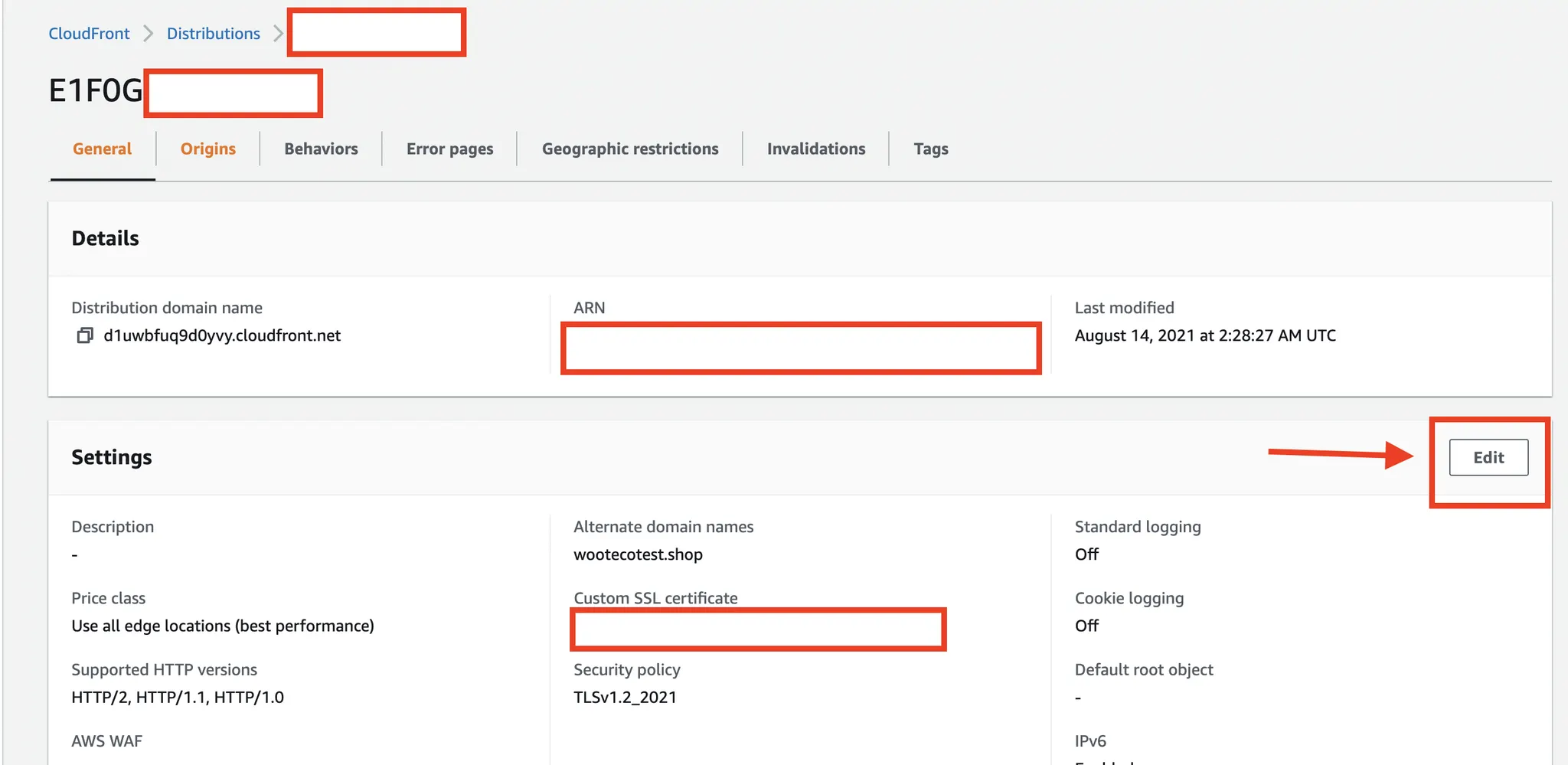The height and width of the screenshot is (765, 1568).
Task: Click the Last modified date value
Action: tap(1205, 335)
